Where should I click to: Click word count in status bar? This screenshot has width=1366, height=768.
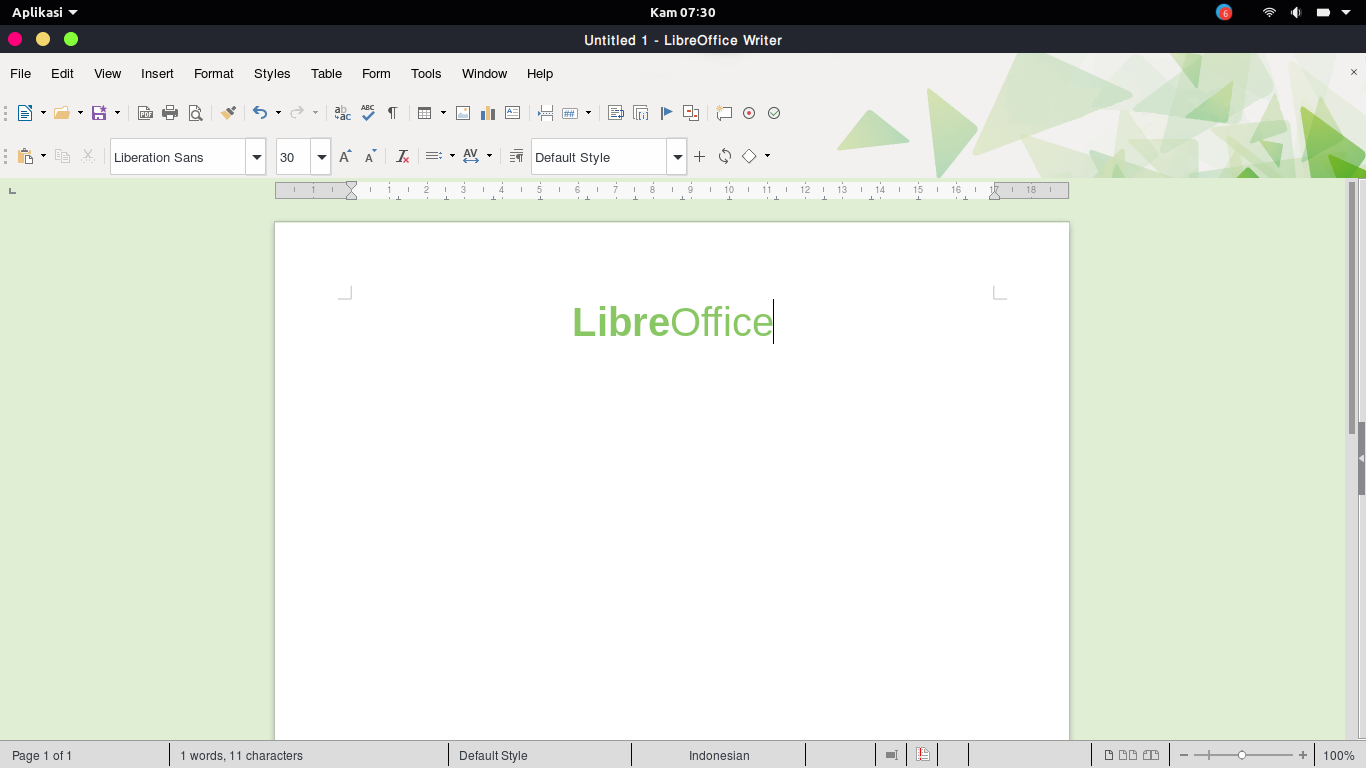(x=241, y=756)
